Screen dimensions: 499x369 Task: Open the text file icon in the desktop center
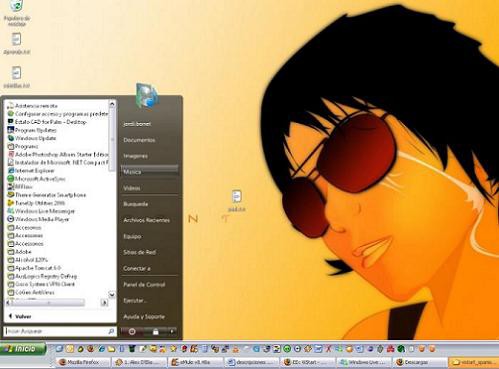(x=237, y=200)
